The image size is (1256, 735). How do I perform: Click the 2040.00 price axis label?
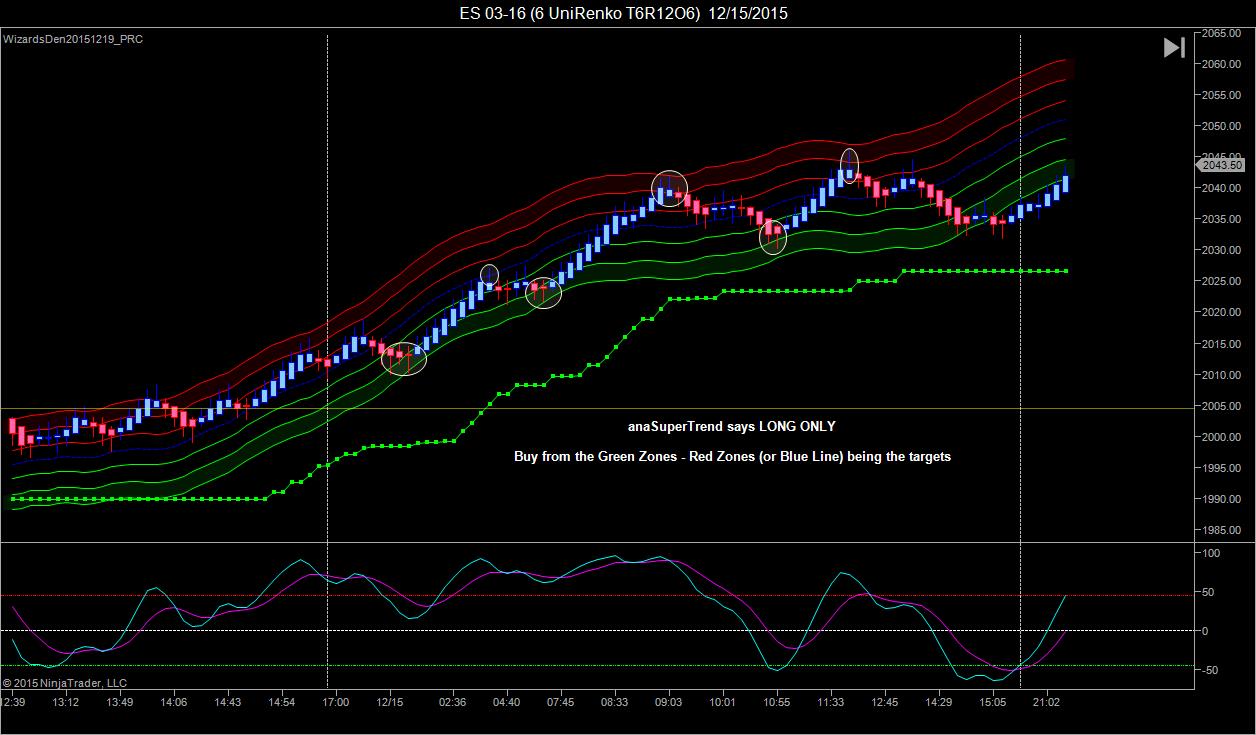[x=1221, y=188]
